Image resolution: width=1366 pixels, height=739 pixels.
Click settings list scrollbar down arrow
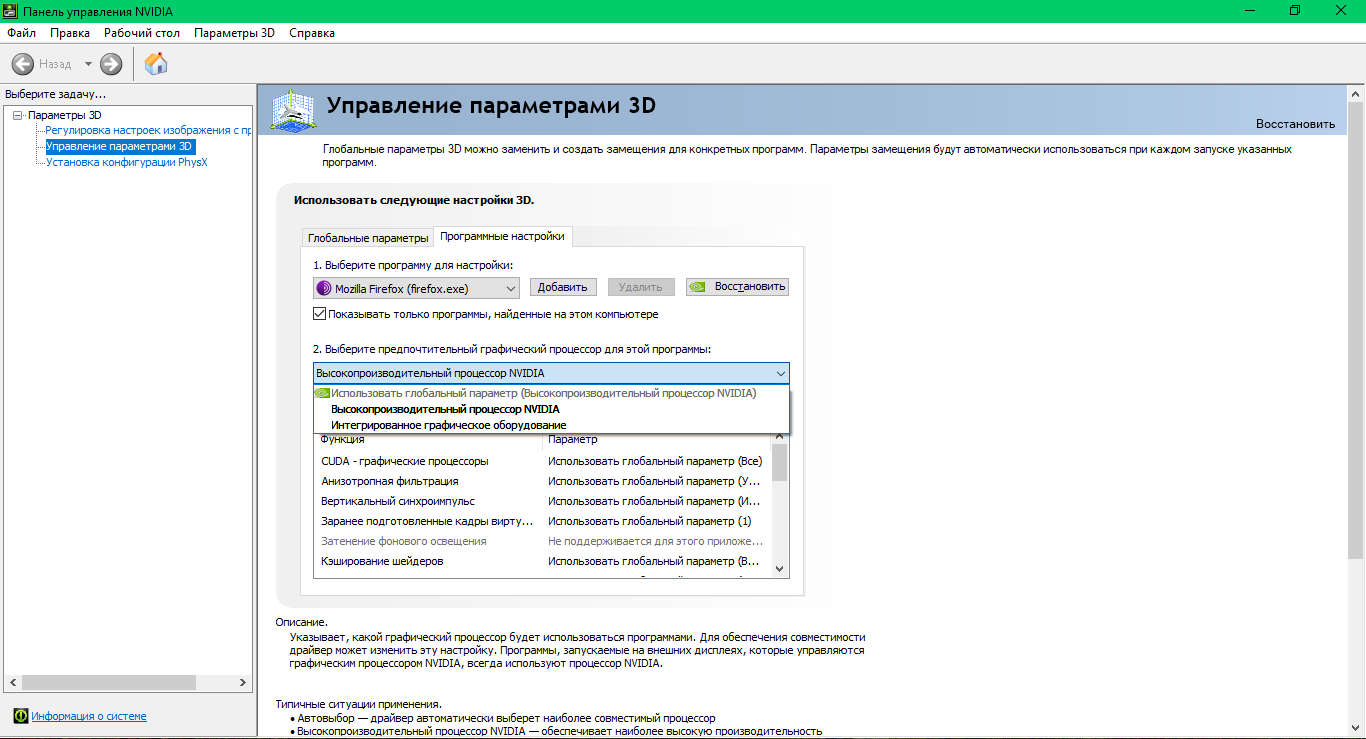(780, 568)
